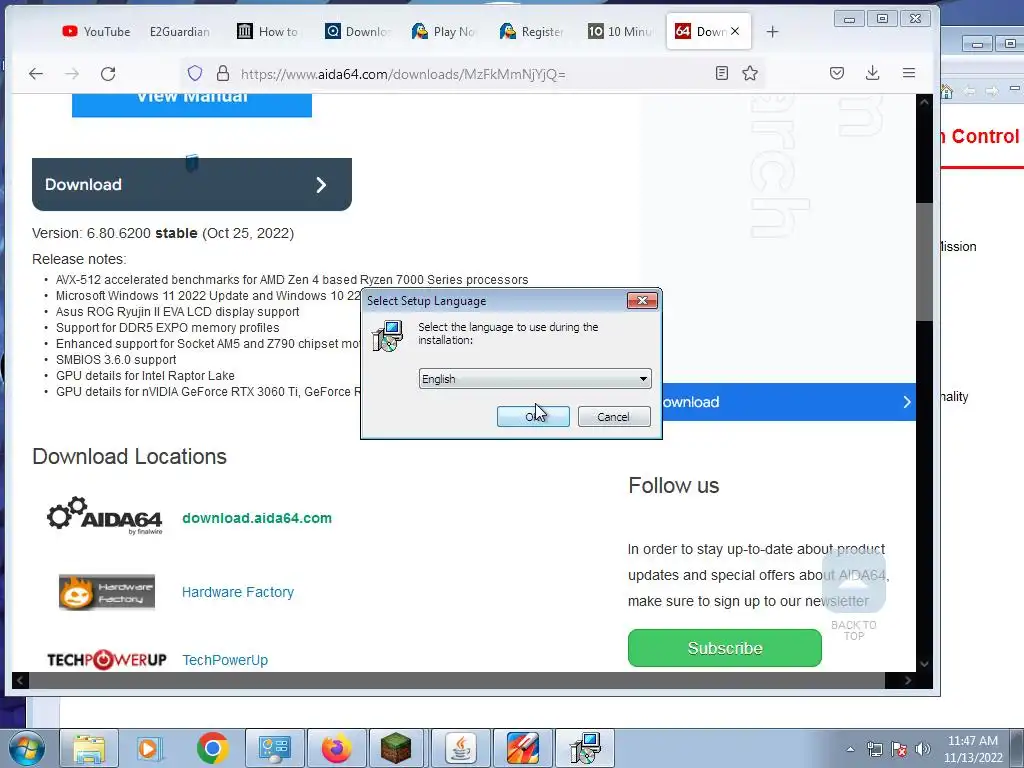Show hidden system tray icons

[850, 749]
